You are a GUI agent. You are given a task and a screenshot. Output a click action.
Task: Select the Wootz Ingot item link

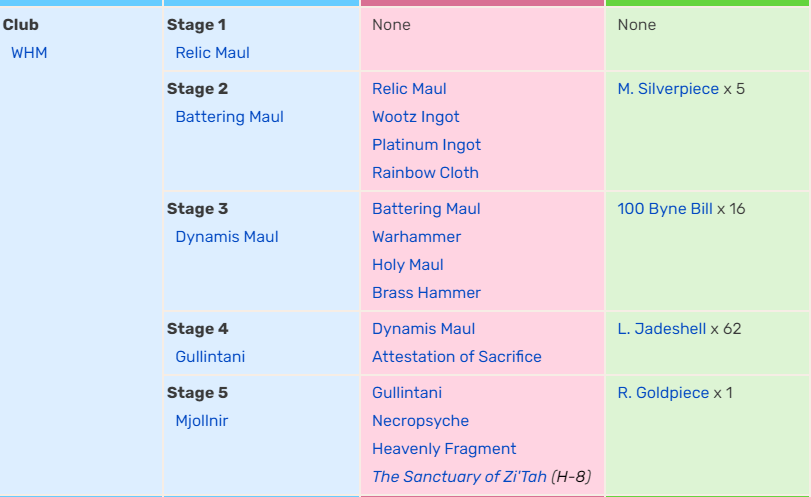pyautogui.click(x=415, y=117)
